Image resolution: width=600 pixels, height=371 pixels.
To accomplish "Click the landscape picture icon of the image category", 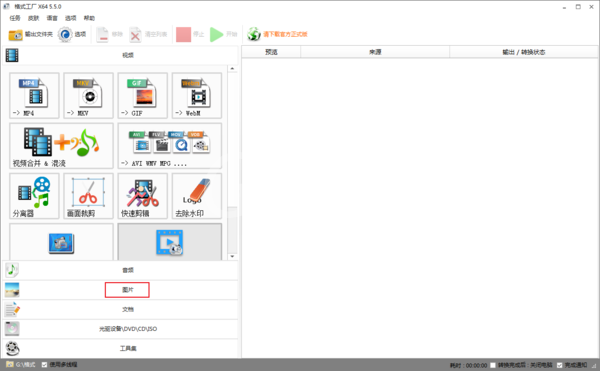I will 12,290.
